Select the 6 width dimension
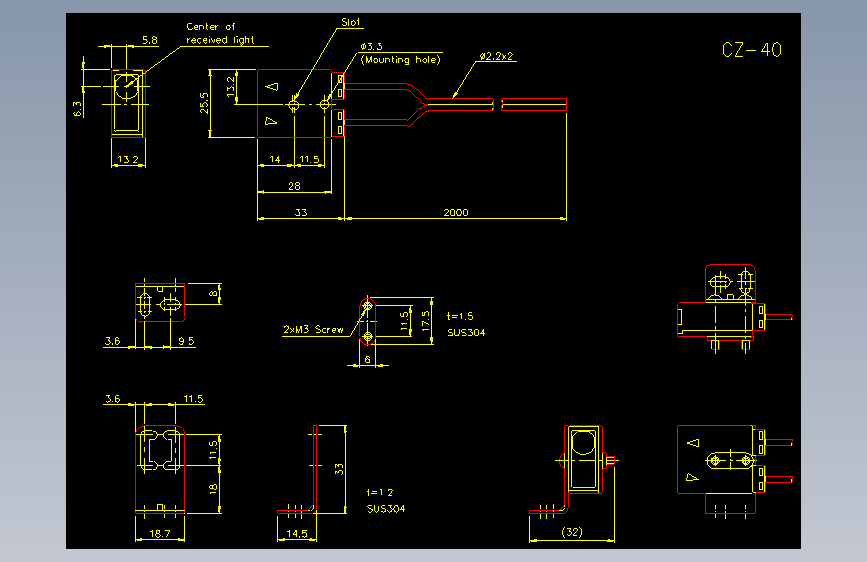Viewport: 867px width, 562px height. 367,360
